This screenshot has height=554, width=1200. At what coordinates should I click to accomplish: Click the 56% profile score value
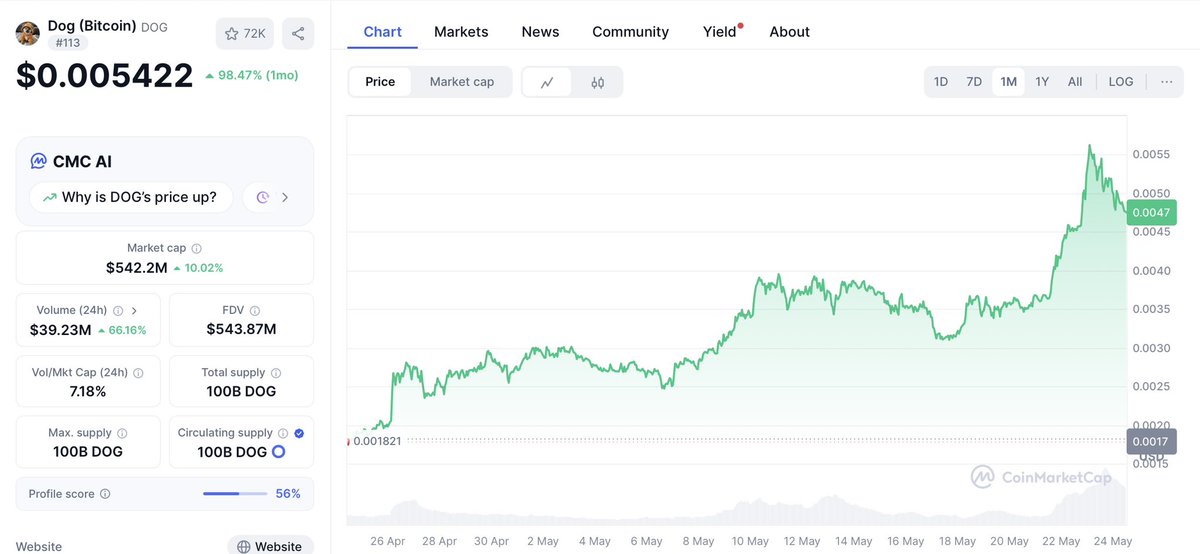click(288, 494)
